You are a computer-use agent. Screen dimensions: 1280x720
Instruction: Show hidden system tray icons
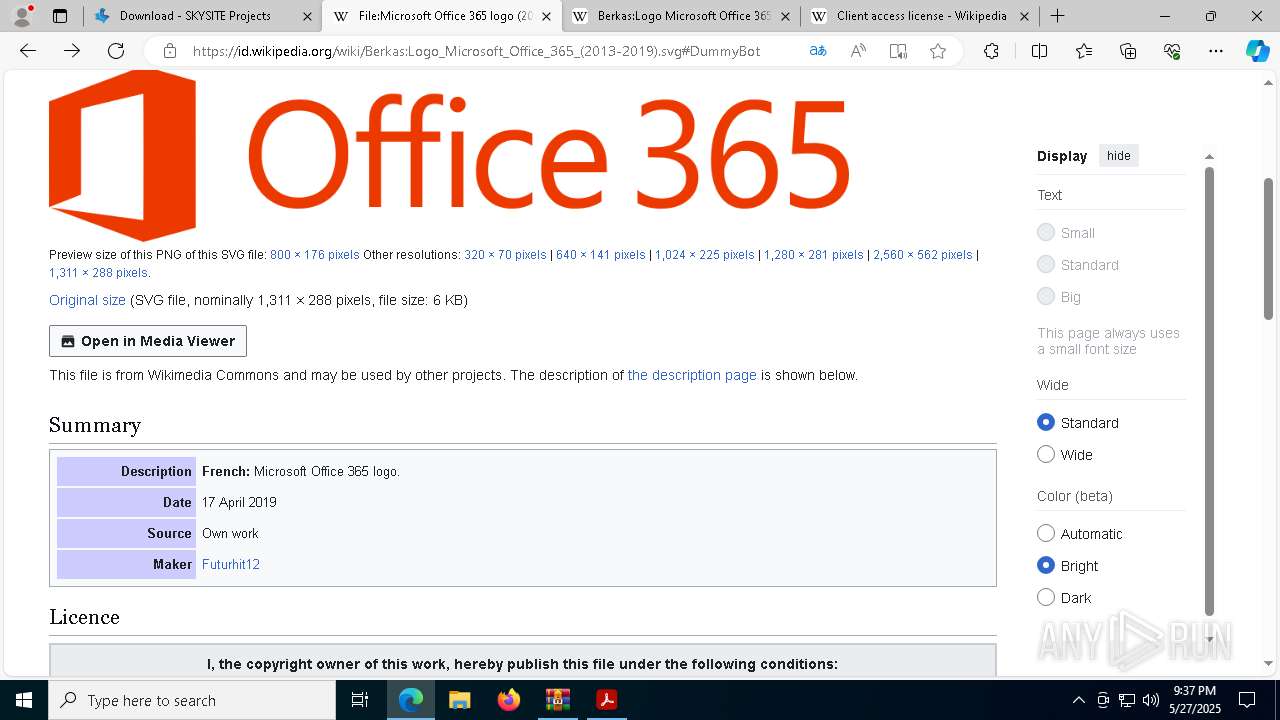click(1078, 700)
